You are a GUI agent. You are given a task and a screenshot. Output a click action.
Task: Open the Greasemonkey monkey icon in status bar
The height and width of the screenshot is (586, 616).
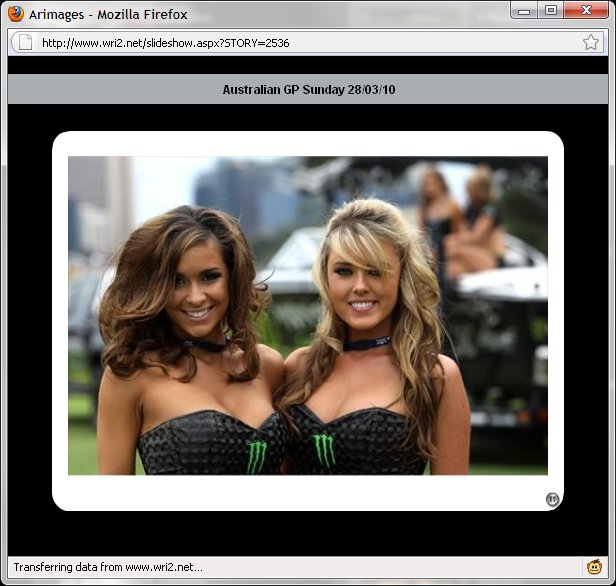point(594,567)
